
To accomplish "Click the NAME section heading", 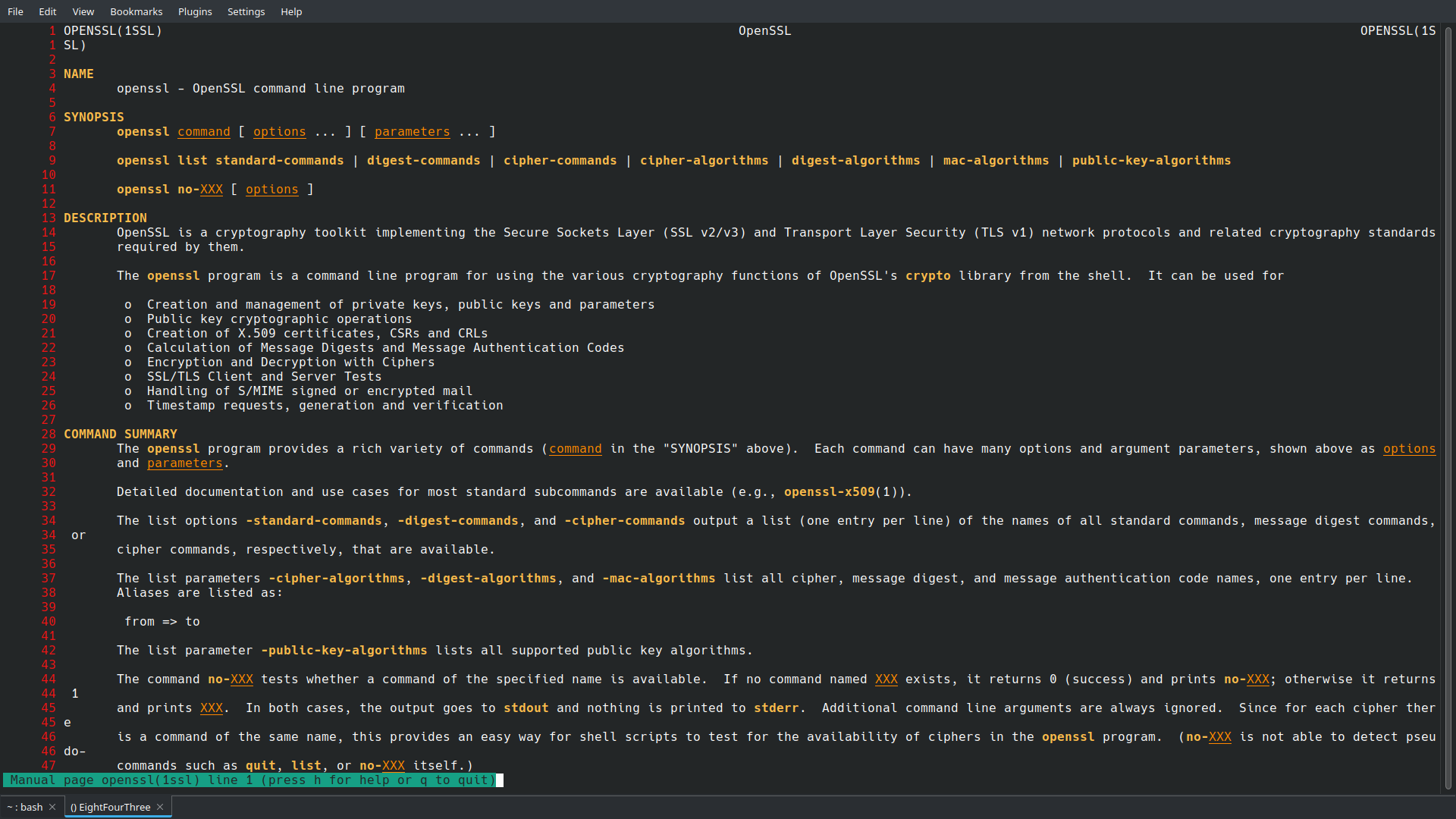I will pyautogui.click(x=79, y=74).
